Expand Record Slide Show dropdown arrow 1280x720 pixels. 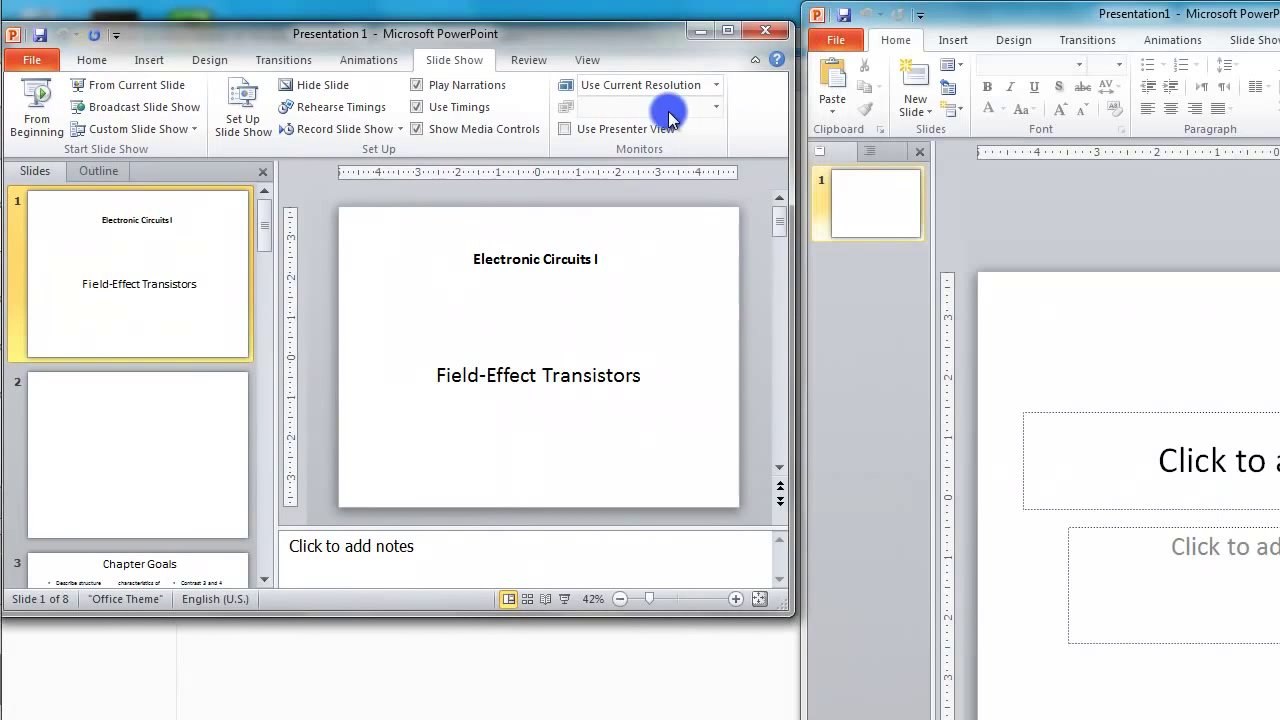click(400, 129)
